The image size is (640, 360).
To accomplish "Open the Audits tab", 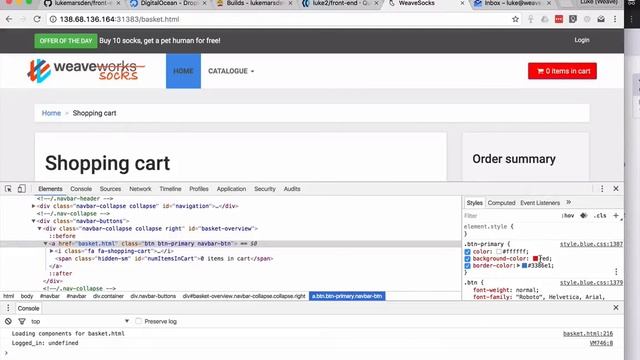I will pos(292,189).
